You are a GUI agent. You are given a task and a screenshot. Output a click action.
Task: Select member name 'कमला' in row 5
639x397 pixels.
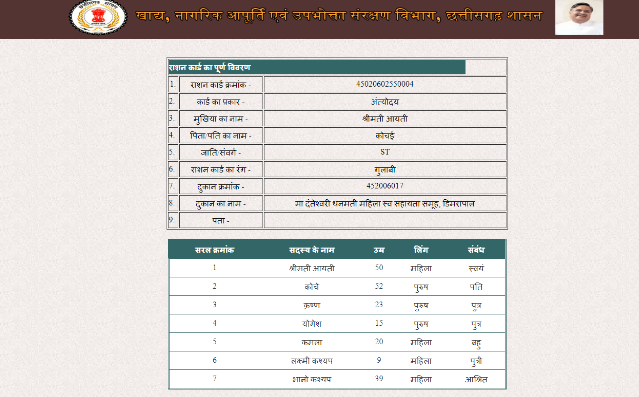[x=312, y=343]
